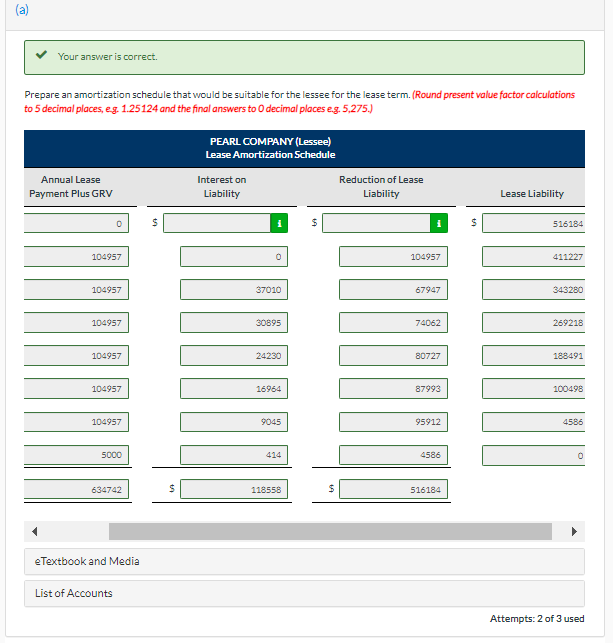Click the 'Annual Lease Payment Plus GRV' column header

tap(71, 187)
